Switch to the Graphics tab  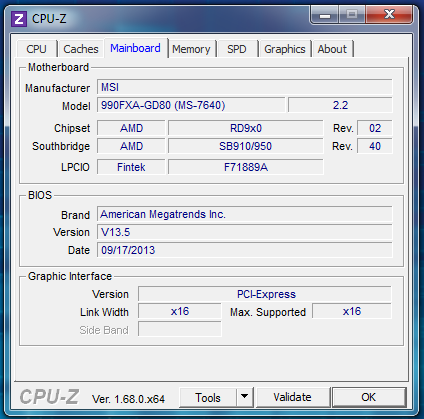(285, 49)
